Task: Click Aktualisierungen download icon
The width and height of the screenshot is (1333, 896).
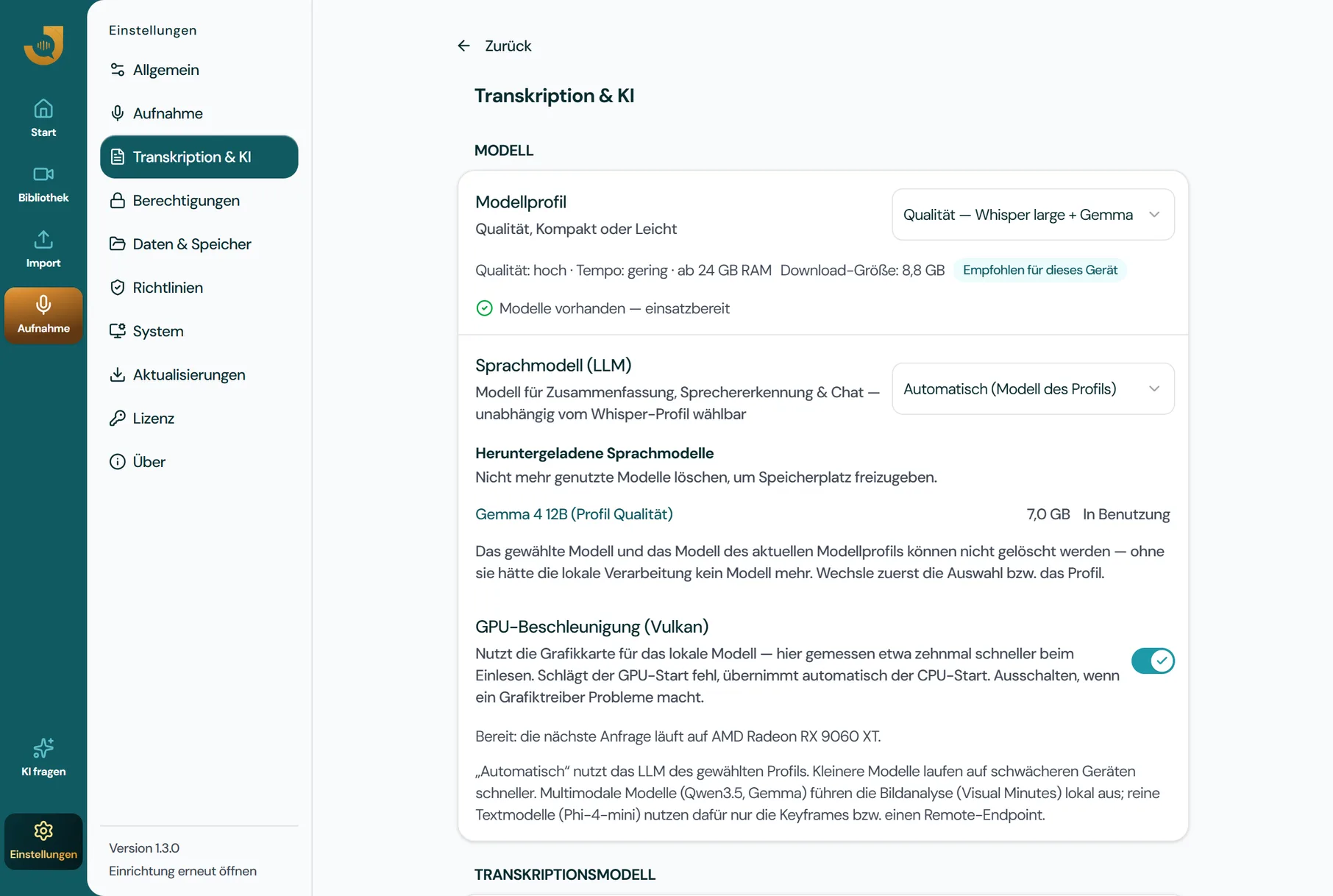Action: [117, 374]
